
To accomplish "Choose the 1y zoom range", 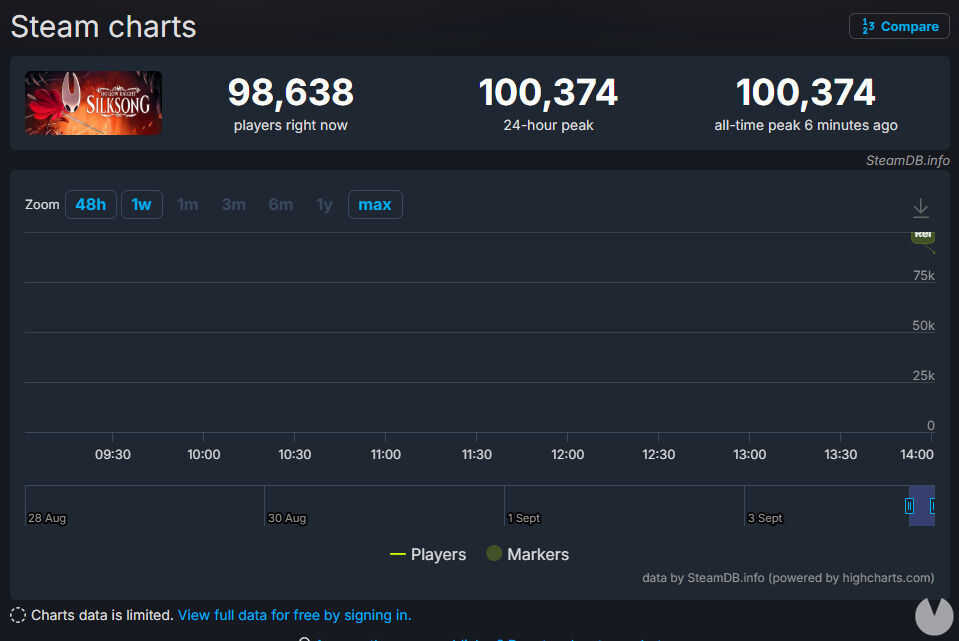I will pyautogui.click(x=324, y=205).
